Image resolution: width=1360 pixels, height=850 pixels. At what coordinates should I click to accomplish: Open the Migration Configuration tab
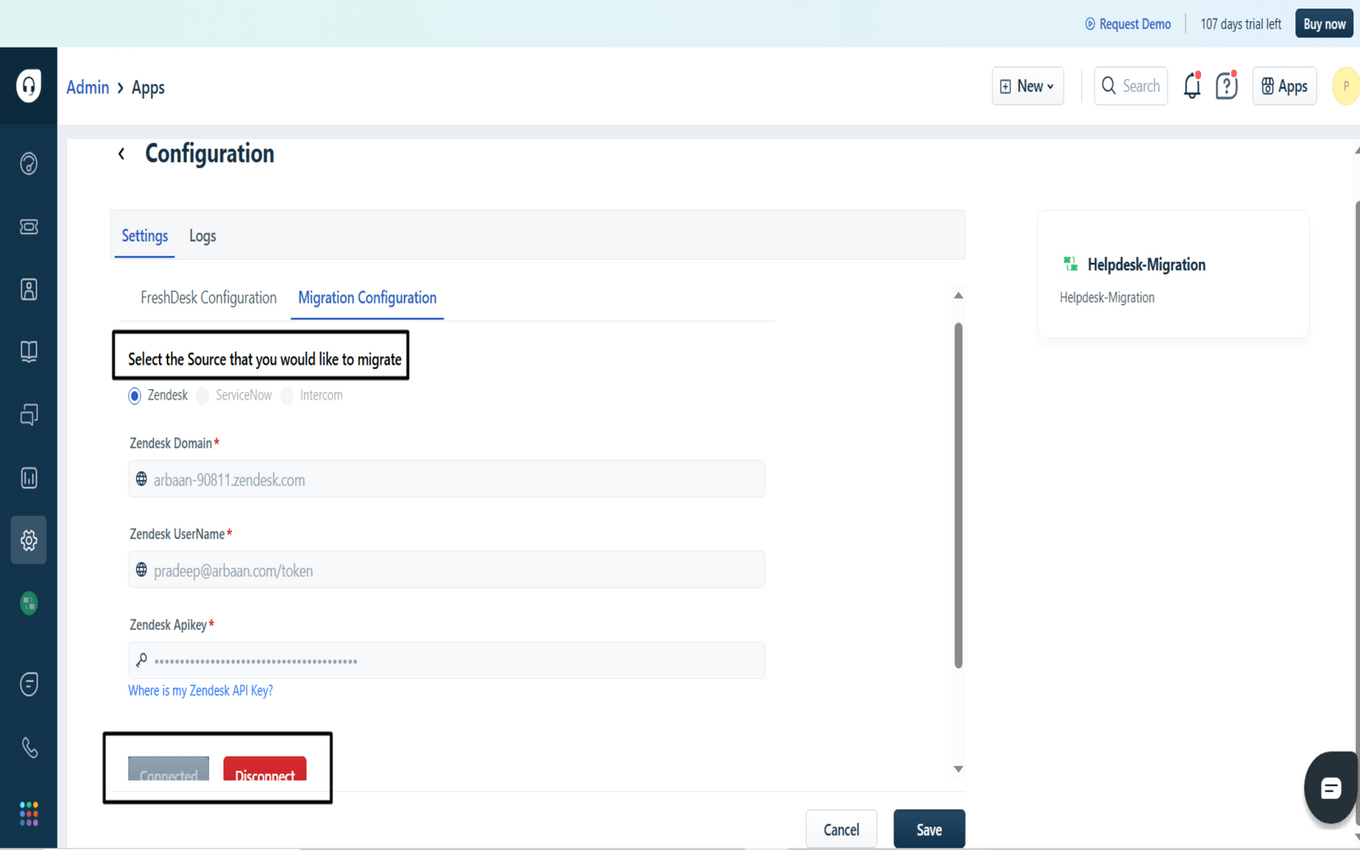click(x=367, y=298)
